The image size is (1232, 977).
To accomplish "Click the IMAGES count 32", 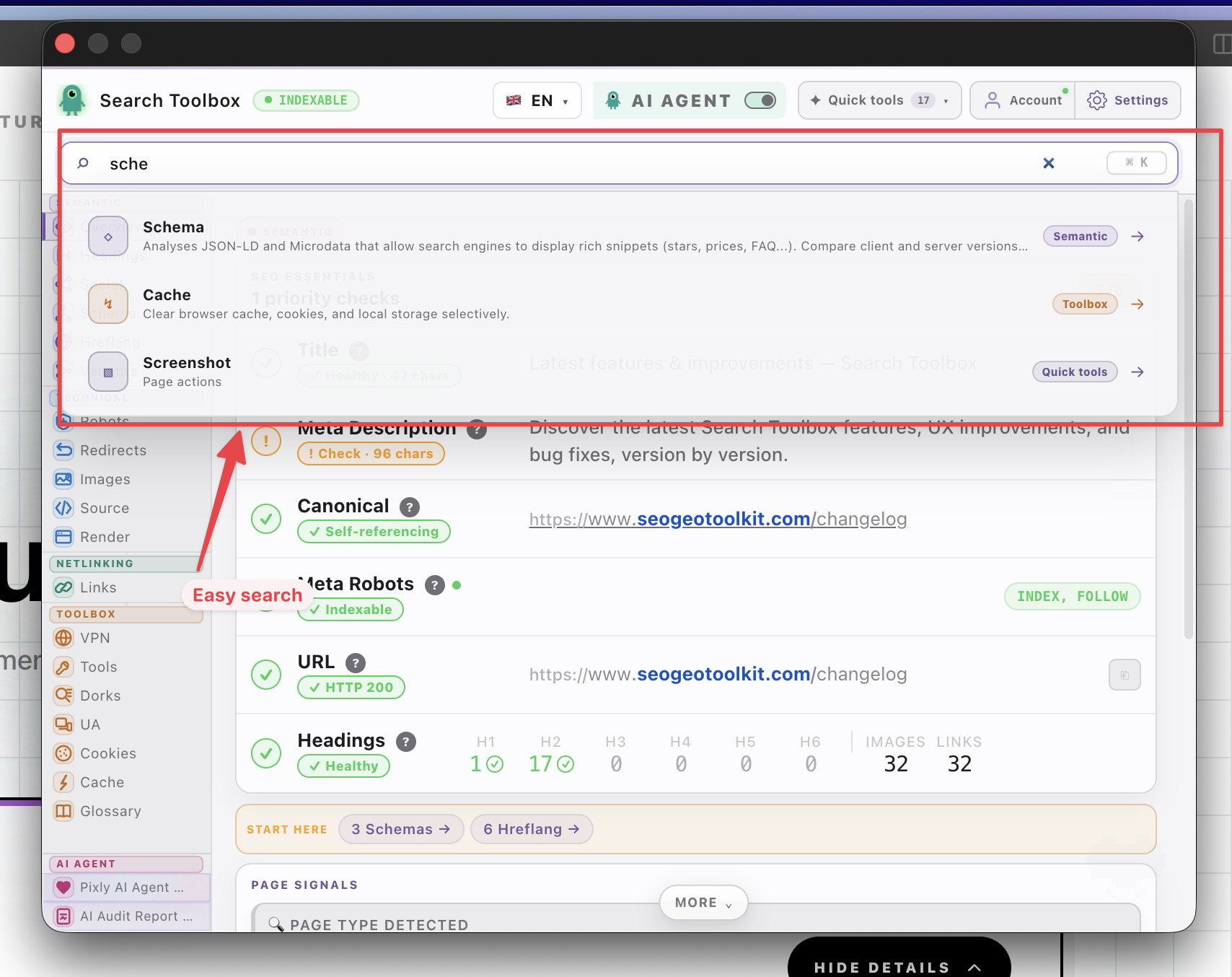I will point(896,763).
